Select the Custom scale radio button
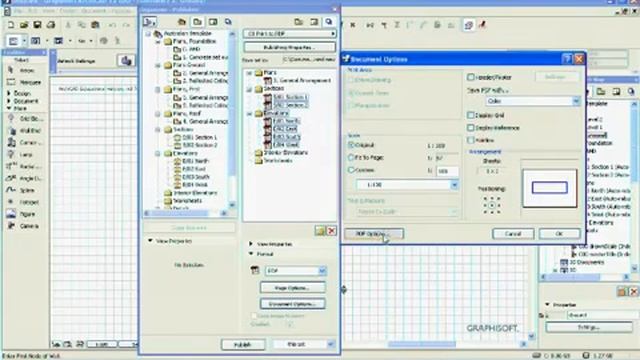The width and height of the screenshot is (640, 360). coord(351,170)
